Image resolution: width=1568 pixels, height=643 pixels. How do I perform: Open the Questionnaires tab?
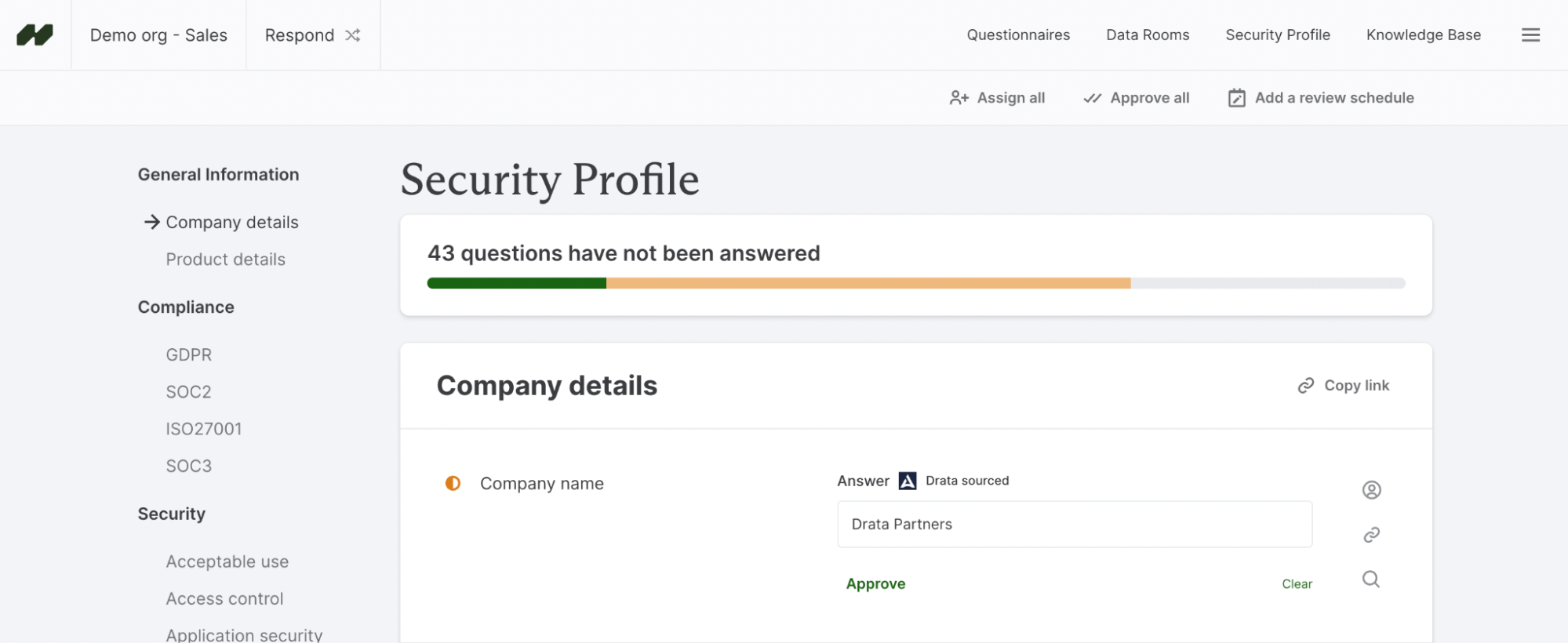click(x=1018, y=35)
